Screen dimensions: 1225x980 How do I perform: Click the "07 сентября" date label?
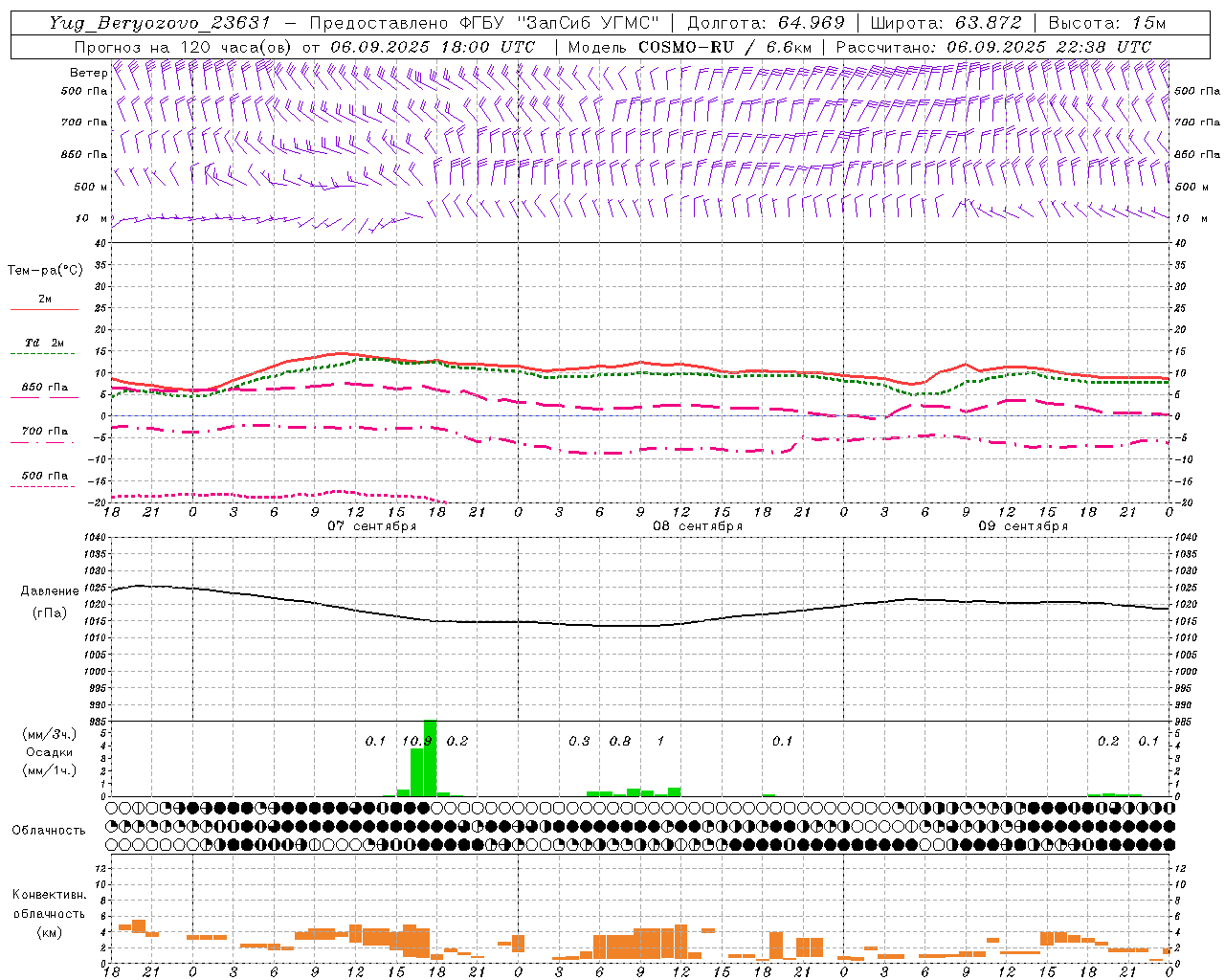(372, 526)
